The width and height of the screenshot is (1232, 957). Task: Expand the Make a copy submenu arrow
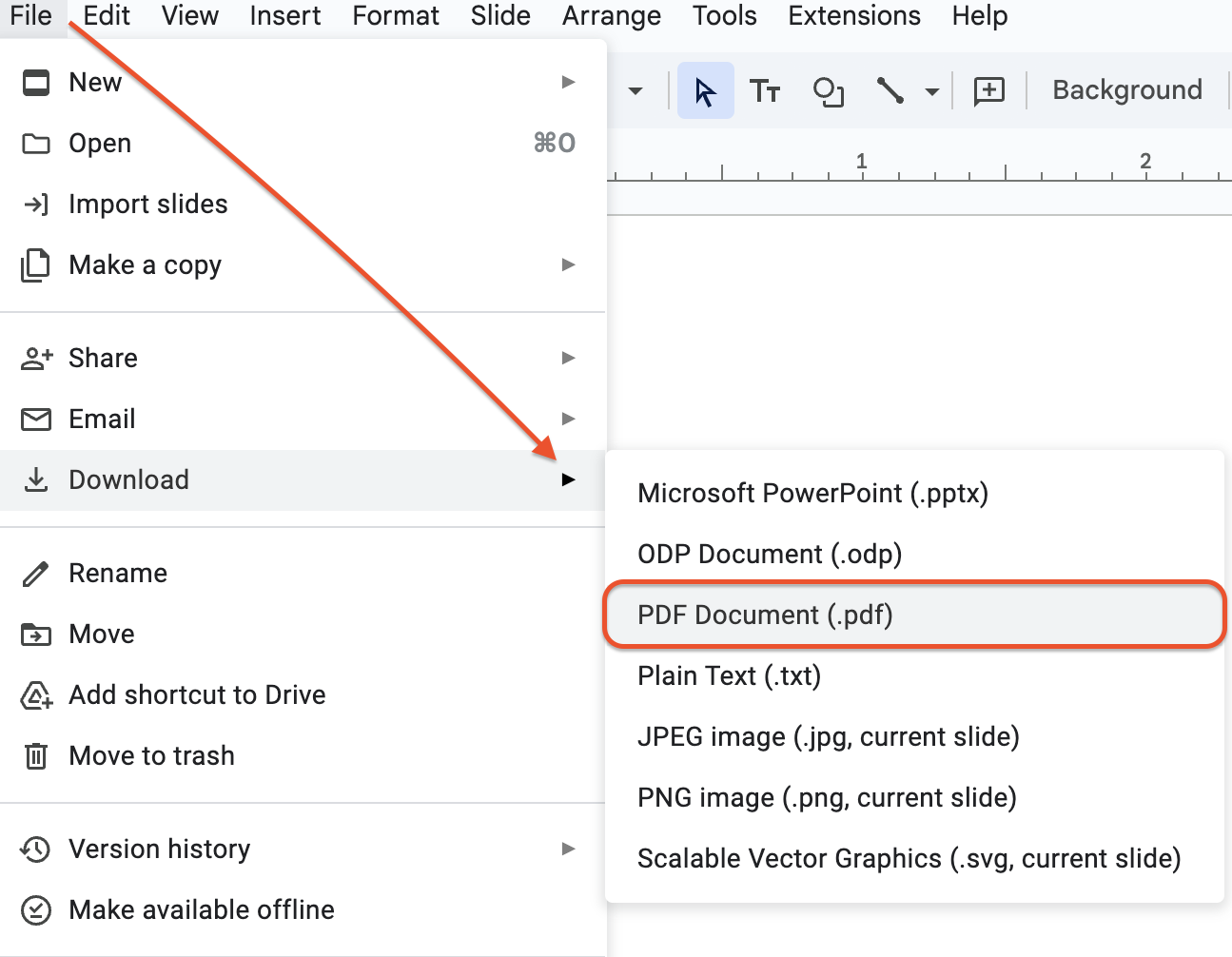click(x=568, y=264)
